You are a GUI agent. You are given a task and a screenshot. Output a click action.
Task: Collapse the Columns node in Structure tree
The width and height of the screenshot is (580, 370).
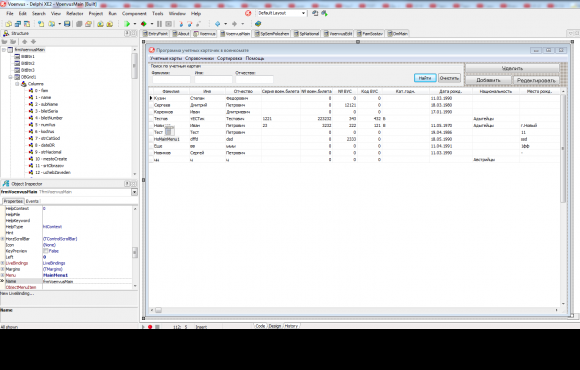(x=17, y=84)
